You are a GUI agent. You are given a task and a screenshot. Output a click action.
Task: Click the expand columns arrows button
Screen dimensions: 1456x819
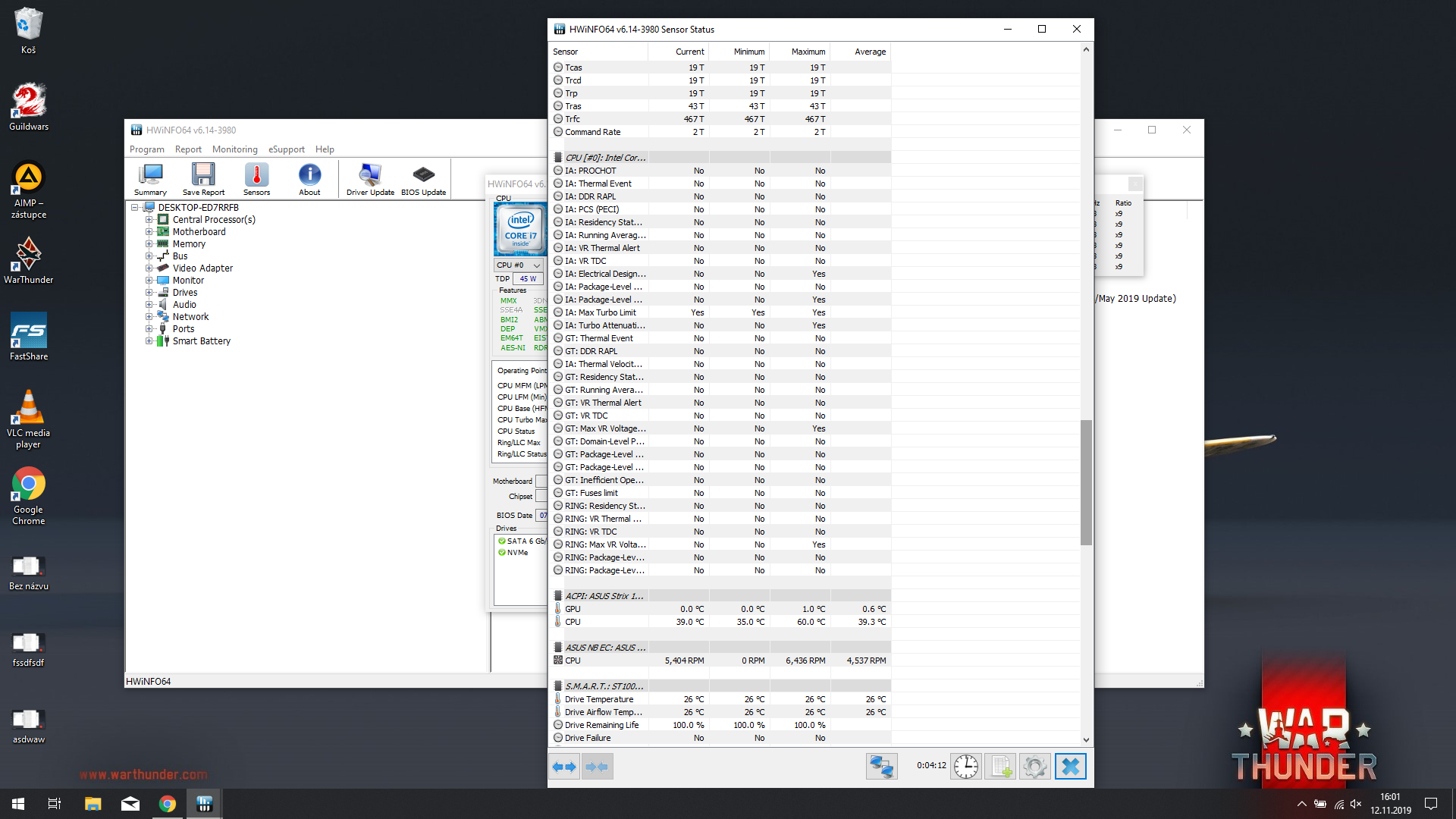click(564, 766)
